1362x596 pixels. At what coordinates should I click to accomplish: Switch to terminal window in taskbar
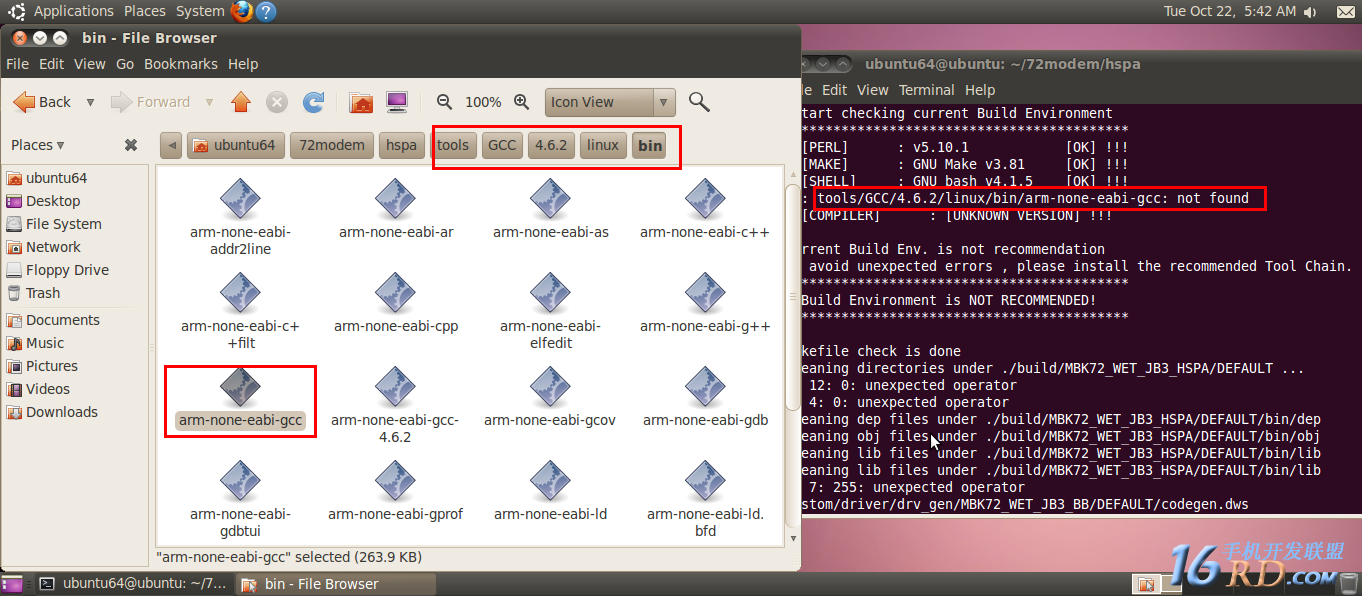(x=133, y=584)
